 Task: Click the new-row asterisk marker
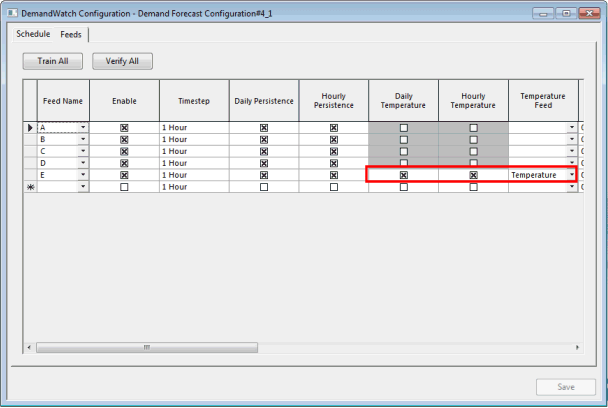[x=30, y=187]
